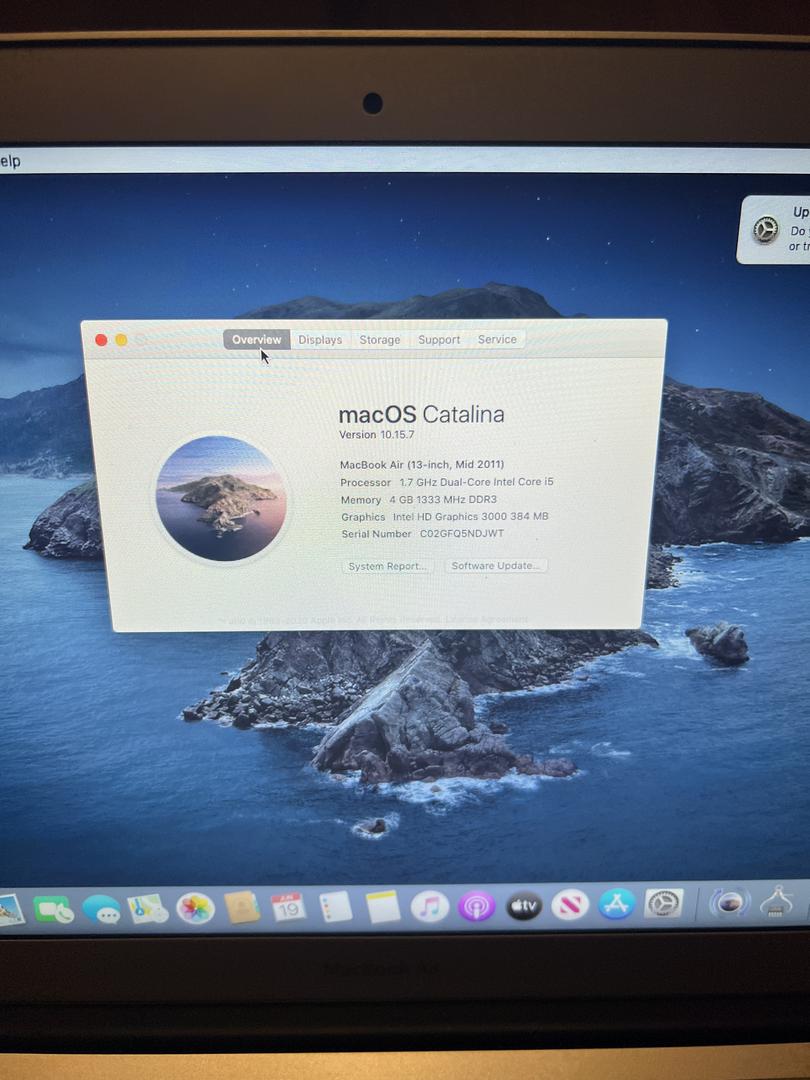Viewport: 810px width, 1080px height.
Task: Switch to the Displays tab
Action: pyautogui.click(x=320, y=340)
